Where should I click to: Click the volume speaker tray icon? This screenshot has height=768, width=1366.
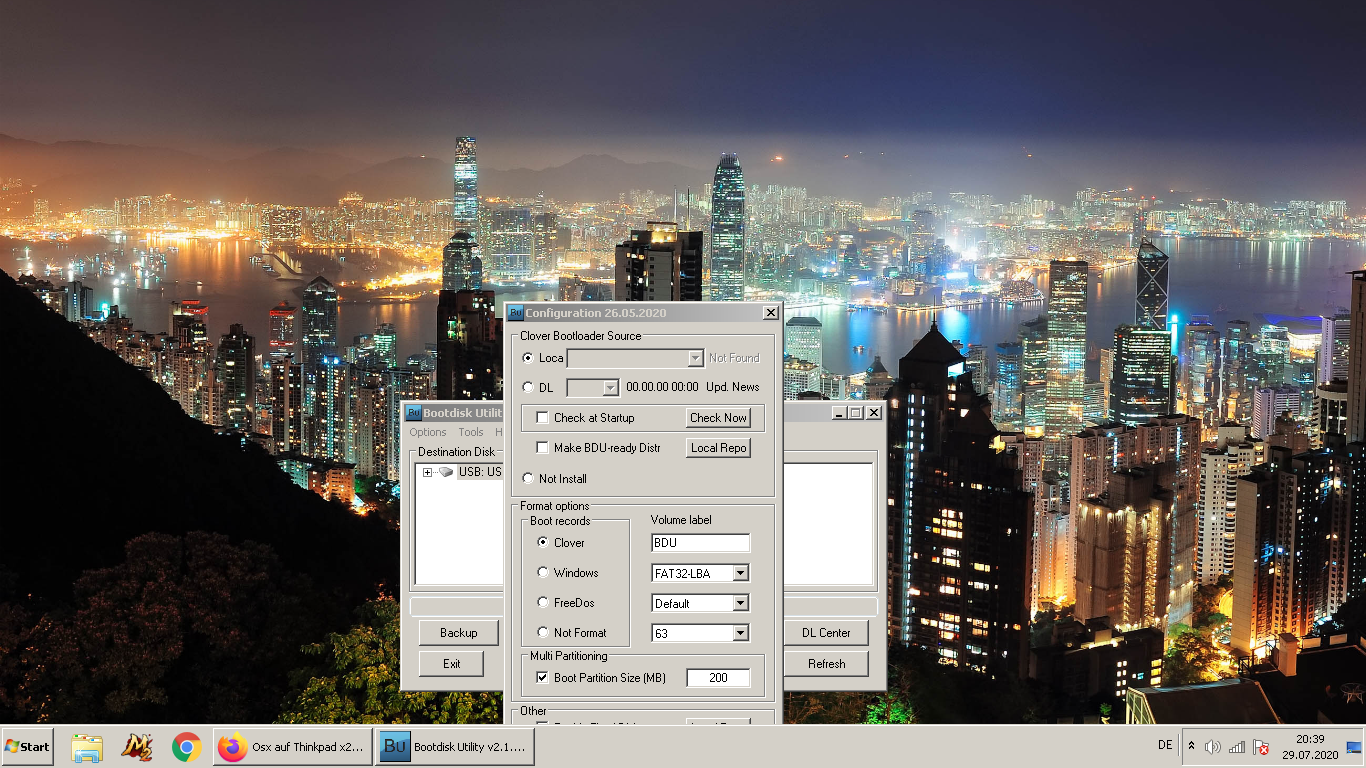coord(1213,747)
